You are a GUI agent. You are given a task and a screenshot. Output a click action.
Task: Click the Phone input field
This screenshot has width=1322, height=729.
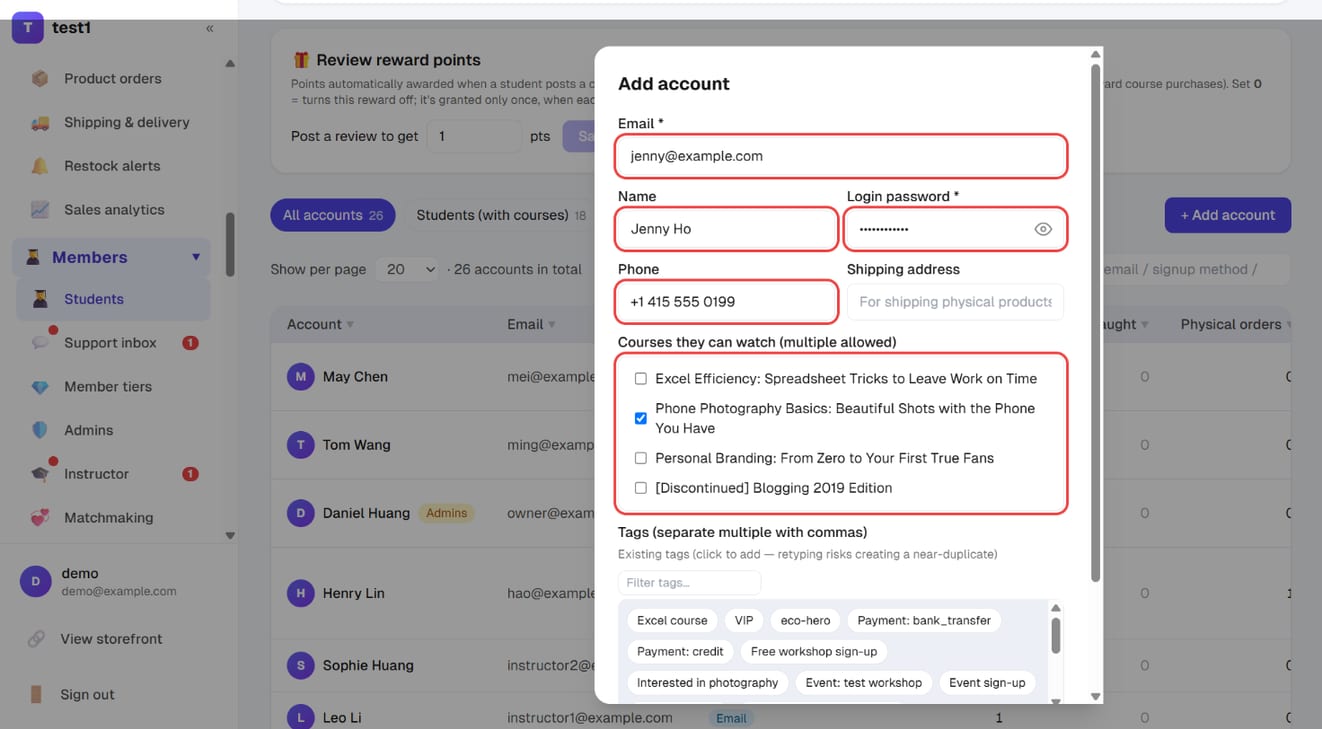pyautogui.click(x=726, y=302)
